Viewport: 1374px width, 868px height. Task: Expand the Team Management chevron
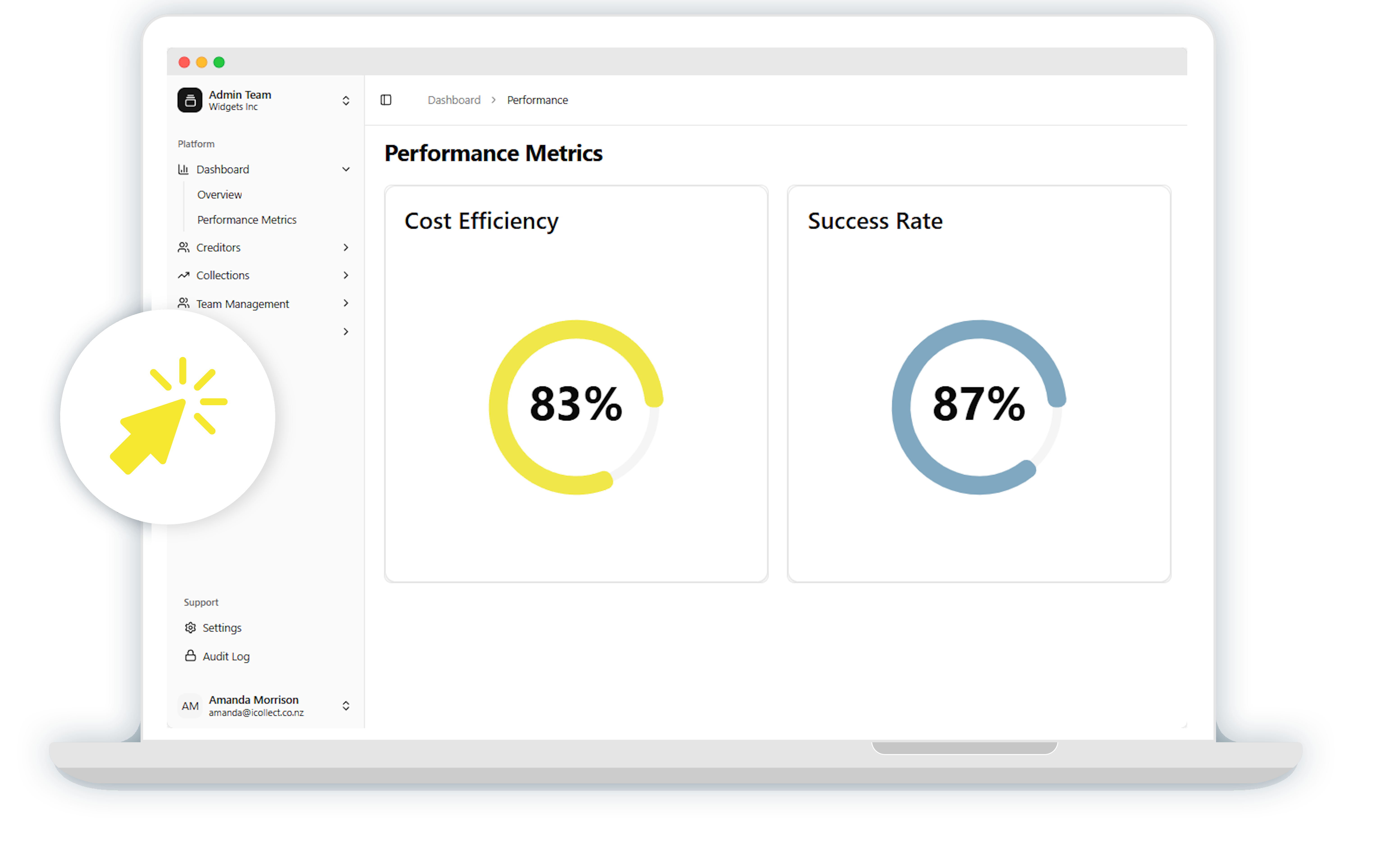[346, 303]
